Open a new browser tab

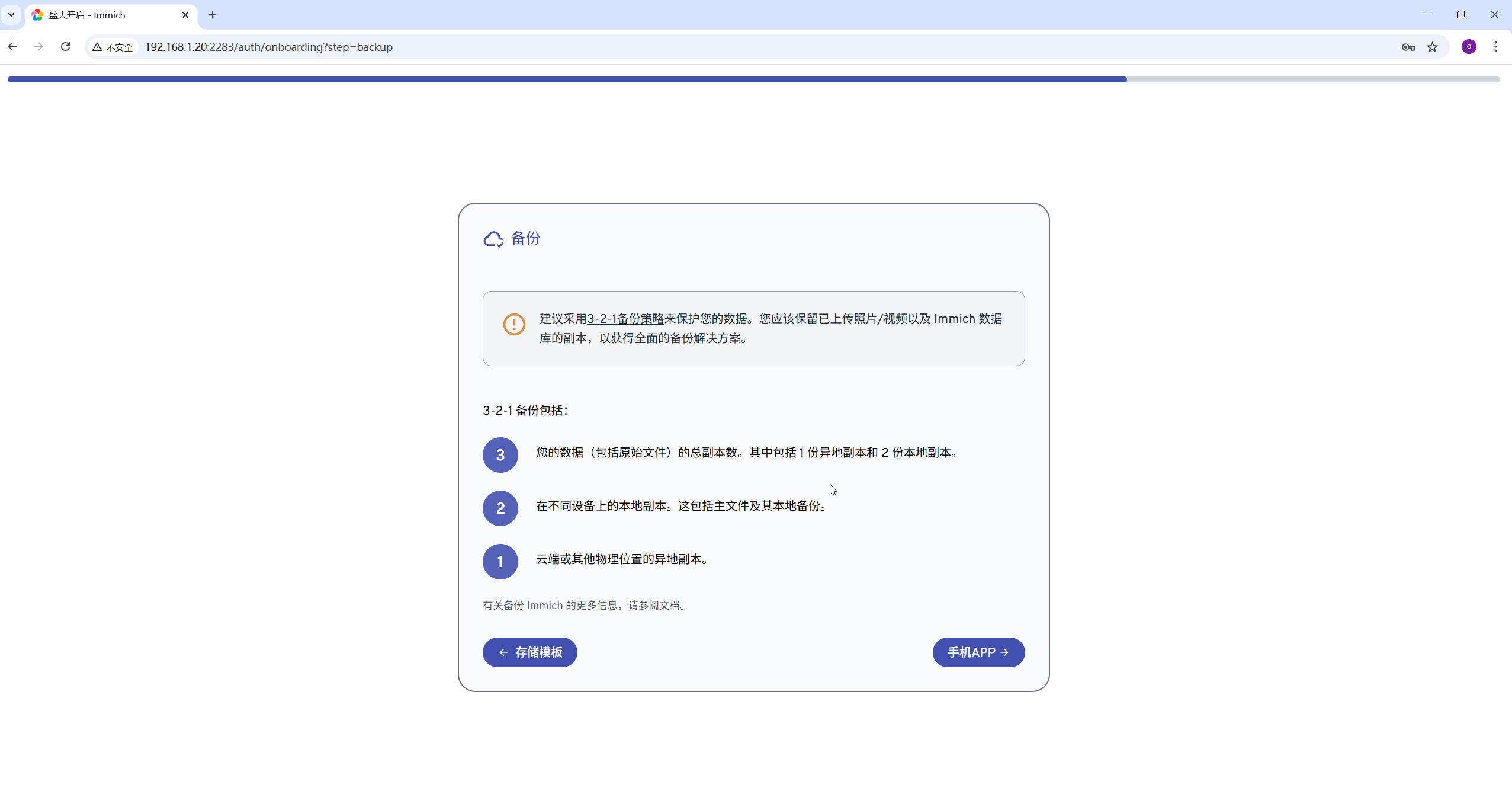[x=213, y=15]
